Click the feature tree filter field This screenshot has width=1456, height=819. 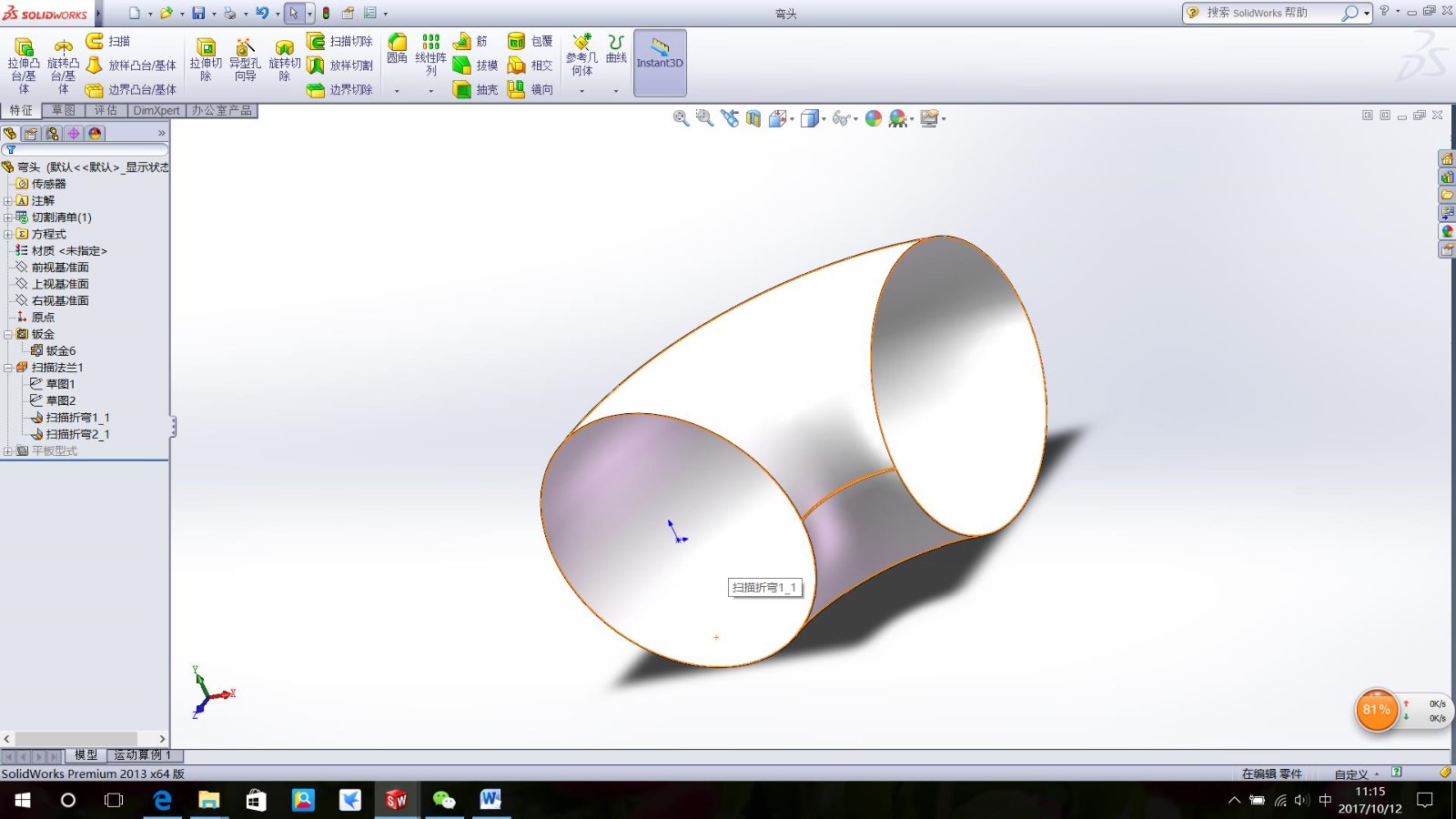[x=85, y=150]
